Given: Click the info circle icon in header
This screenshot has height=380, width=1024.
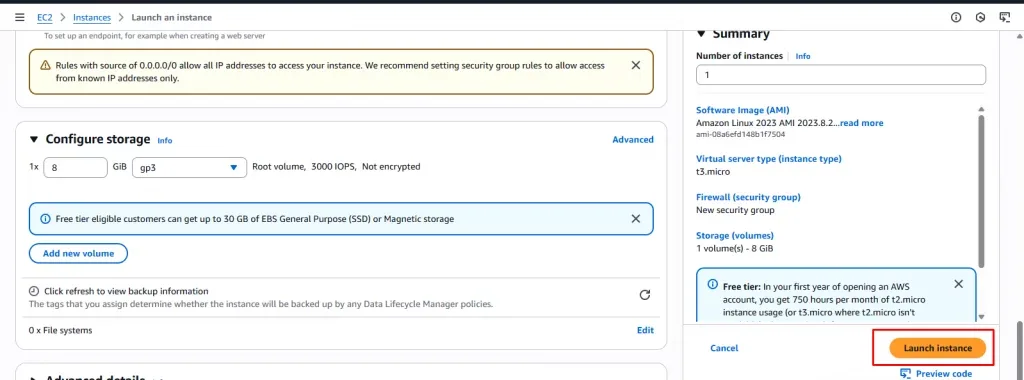Looking at the screenshot, I should (x=956, y=18).
